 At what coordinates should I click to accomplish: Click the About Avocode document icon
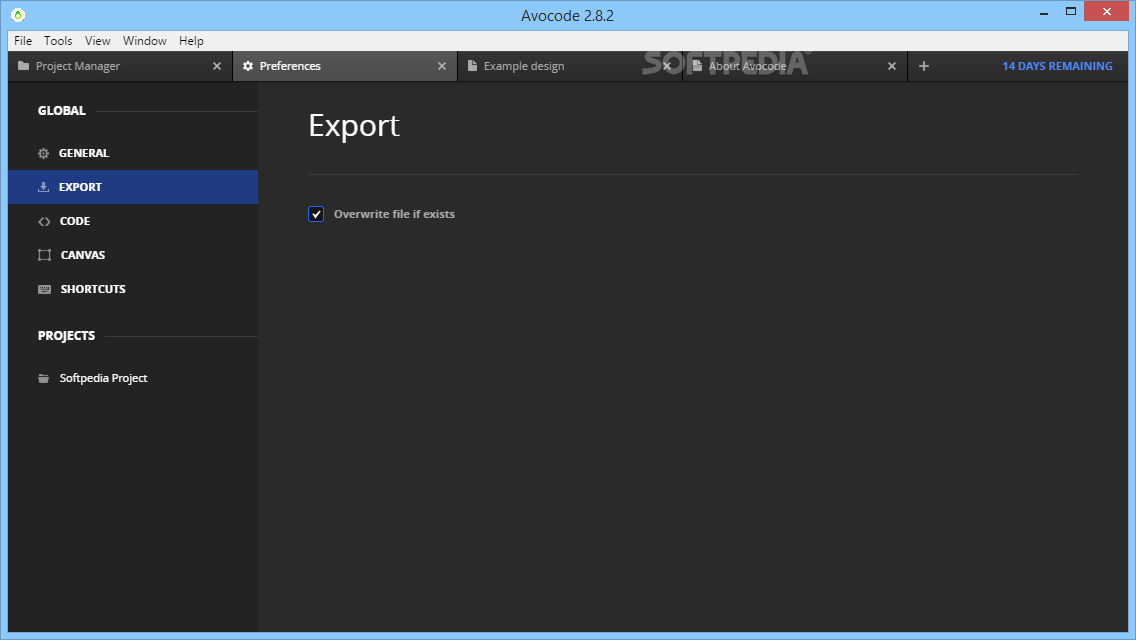(697, 66)
